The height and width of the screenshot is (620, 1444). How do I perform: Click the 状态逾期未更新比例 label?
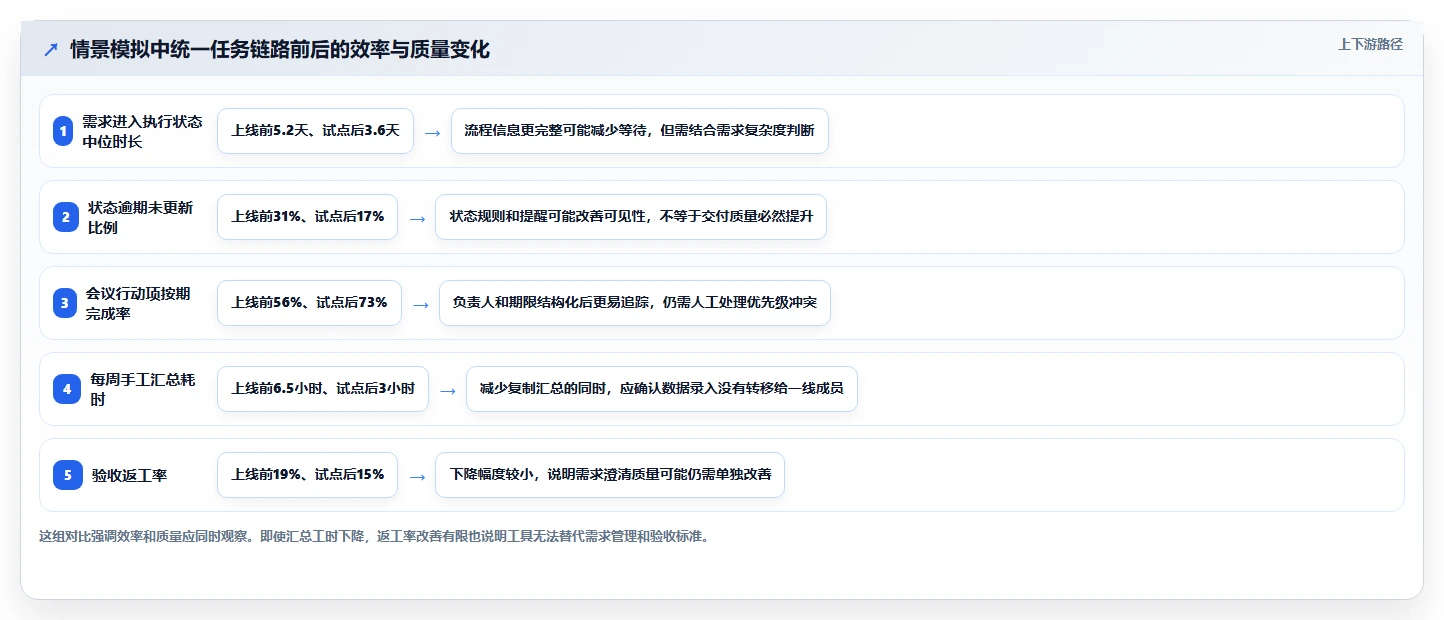(x=140, y=217)
